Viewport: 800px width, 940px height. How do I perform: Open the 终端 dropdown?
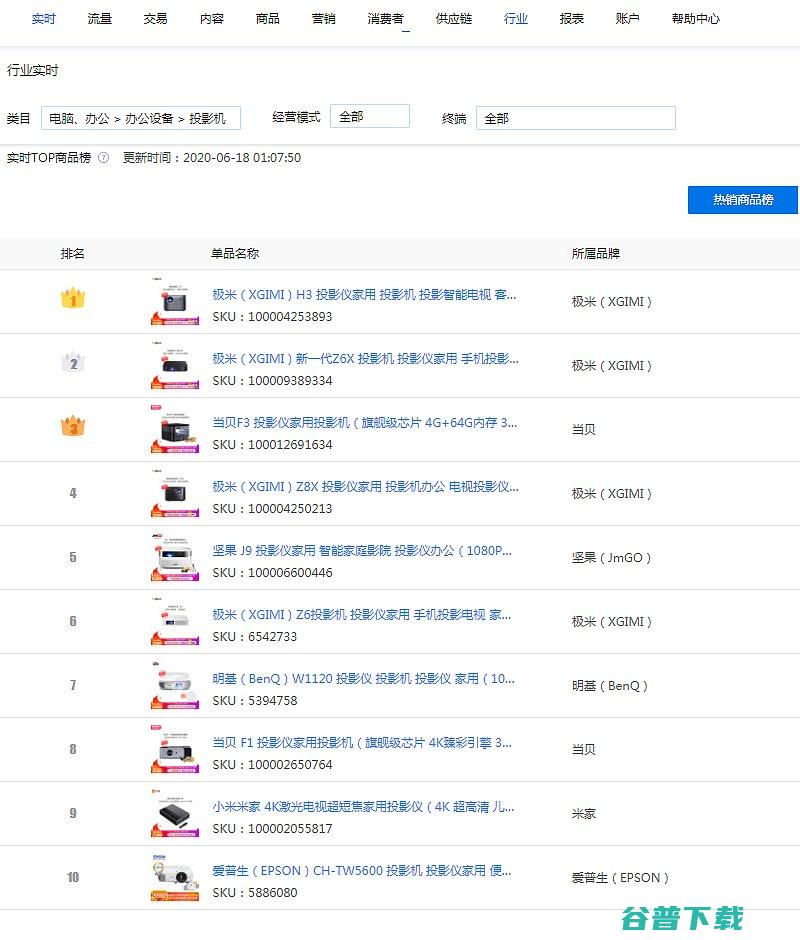[x=576, y=118]
